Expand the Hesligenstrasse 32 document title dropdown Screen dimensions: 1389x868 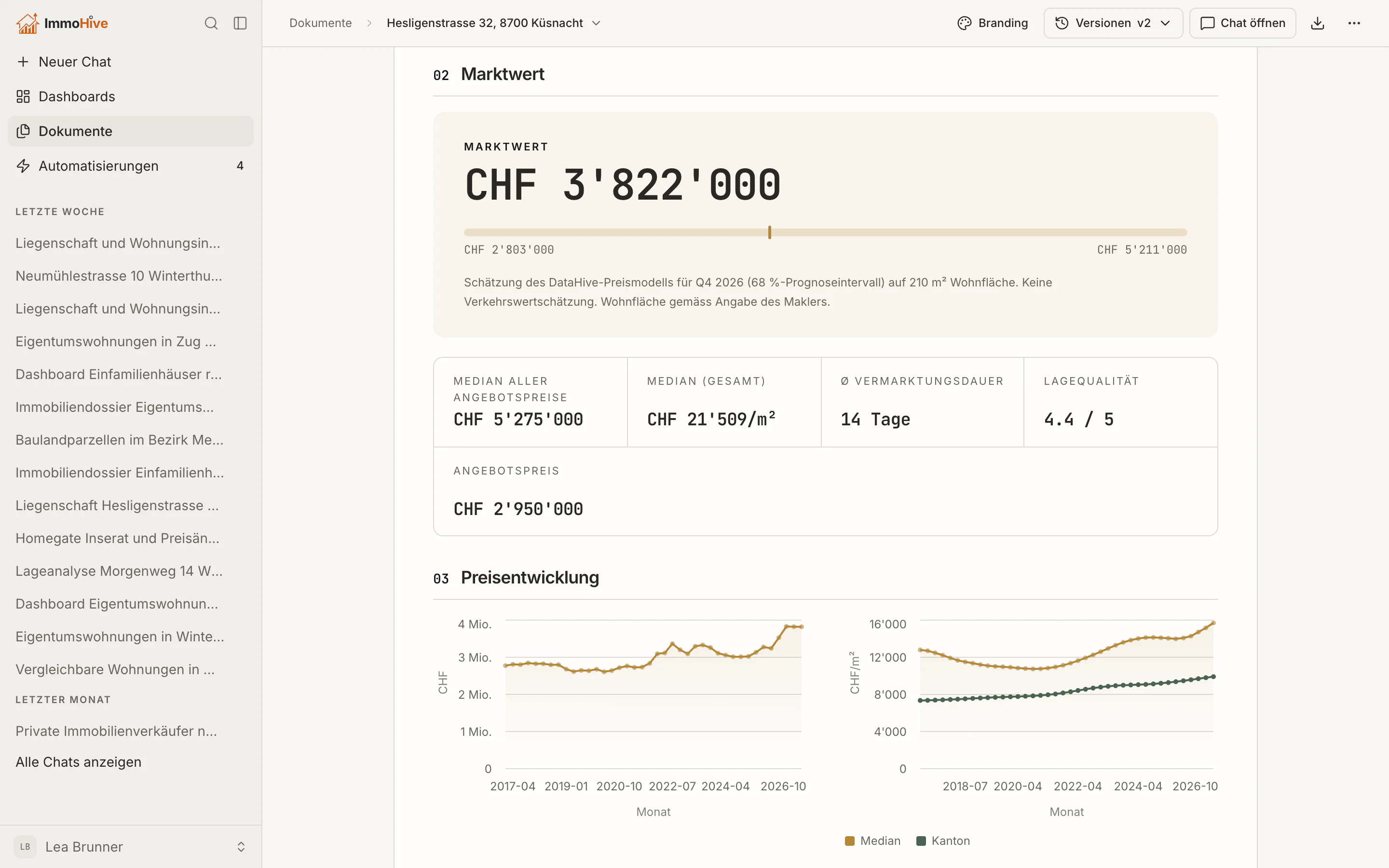tap(596, 23)
